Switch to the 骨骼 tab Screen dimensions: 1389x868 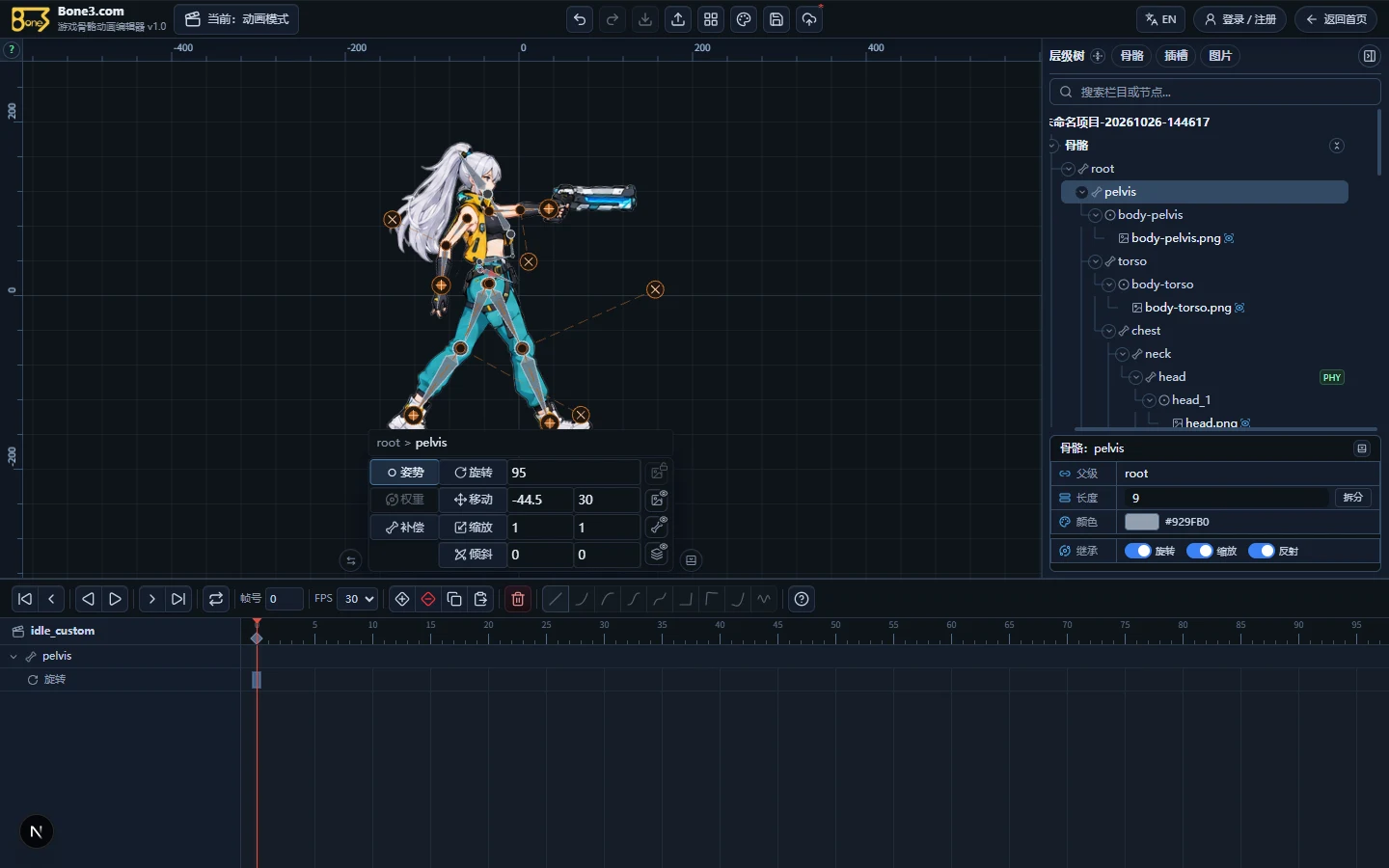point(1132,56)
